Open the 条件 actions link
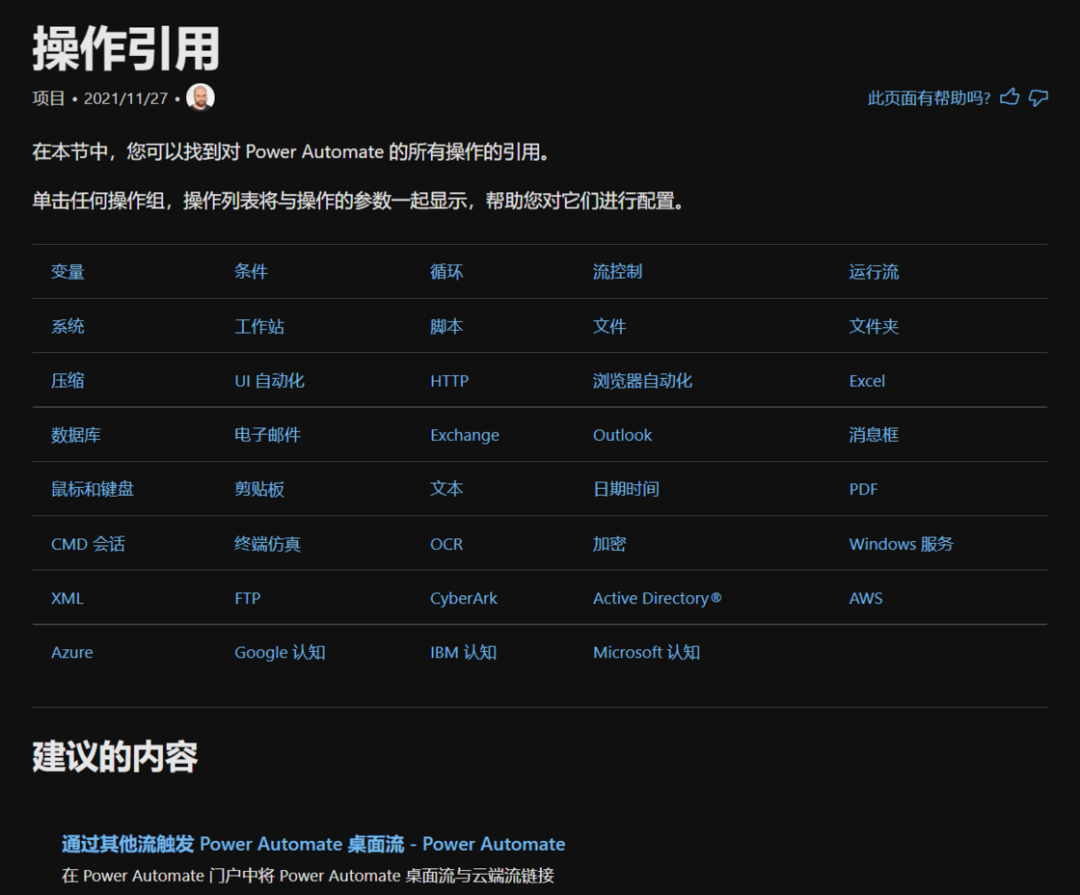Screen dimensions: 1080x895 pyautogui.click(x=251, y=271)
